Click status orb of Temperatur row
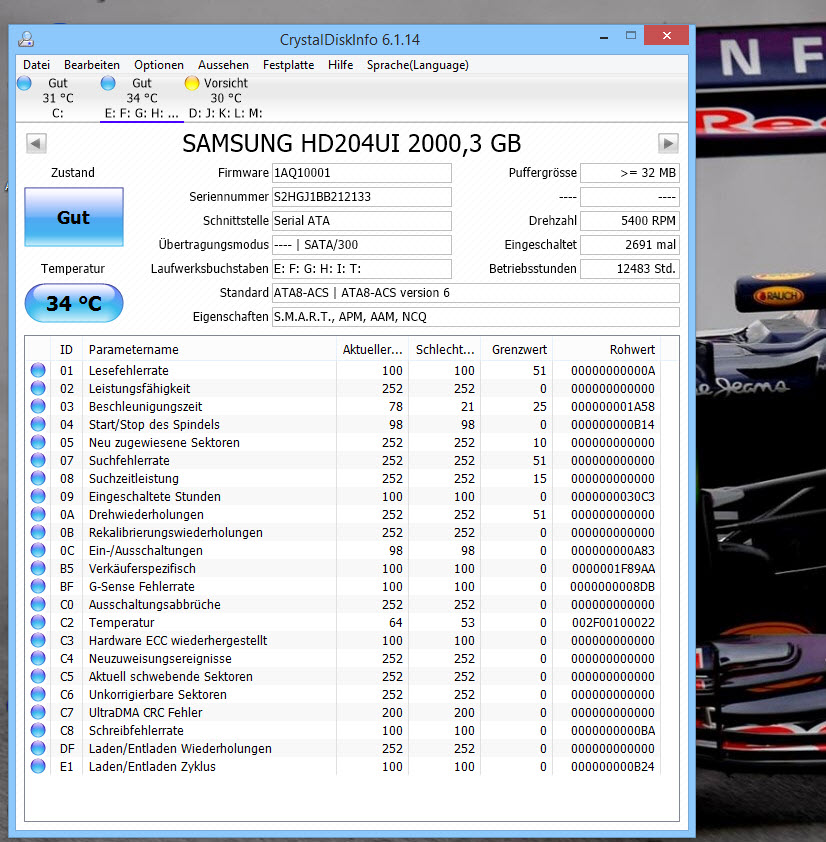 (x=38, y=622)
